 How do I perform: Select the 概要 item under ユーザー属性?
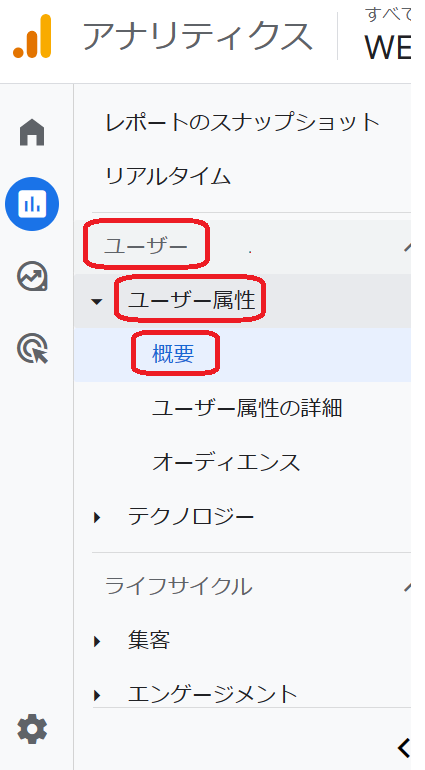(x=173, y=354)
